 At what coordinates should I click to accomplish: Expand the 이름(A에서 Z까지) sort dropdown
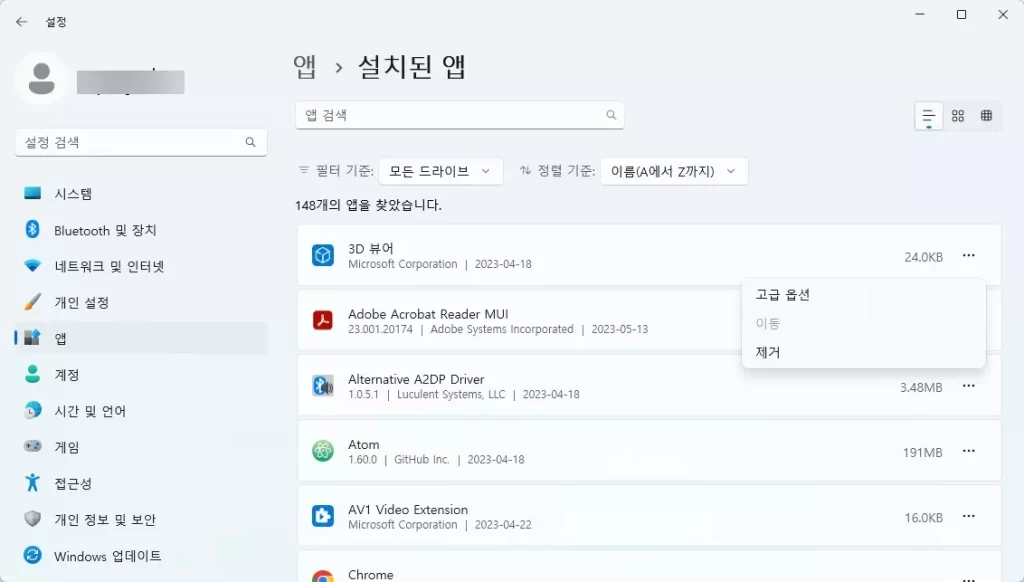(674, 171)
